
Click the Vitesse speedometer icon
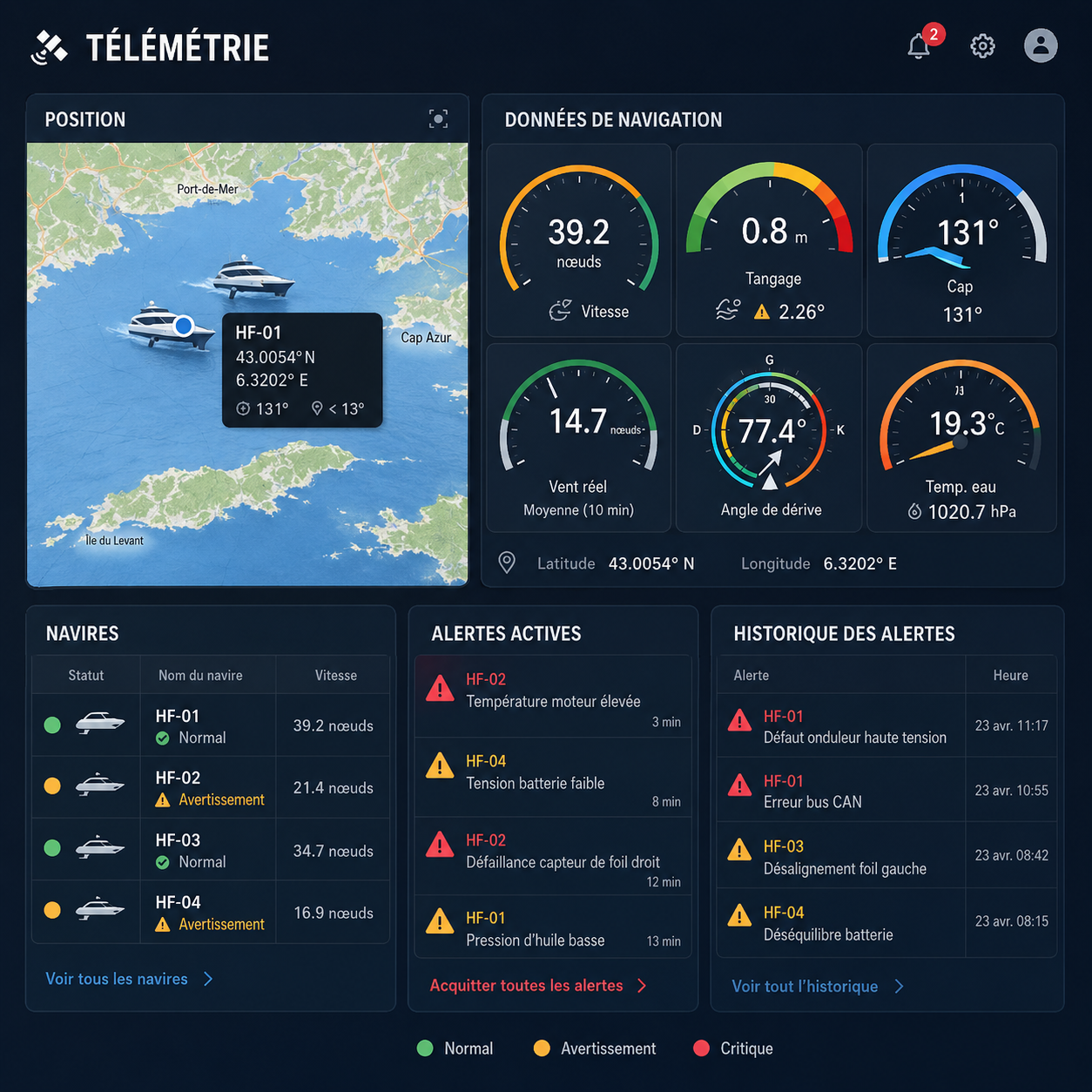click(x=560, y=310)
